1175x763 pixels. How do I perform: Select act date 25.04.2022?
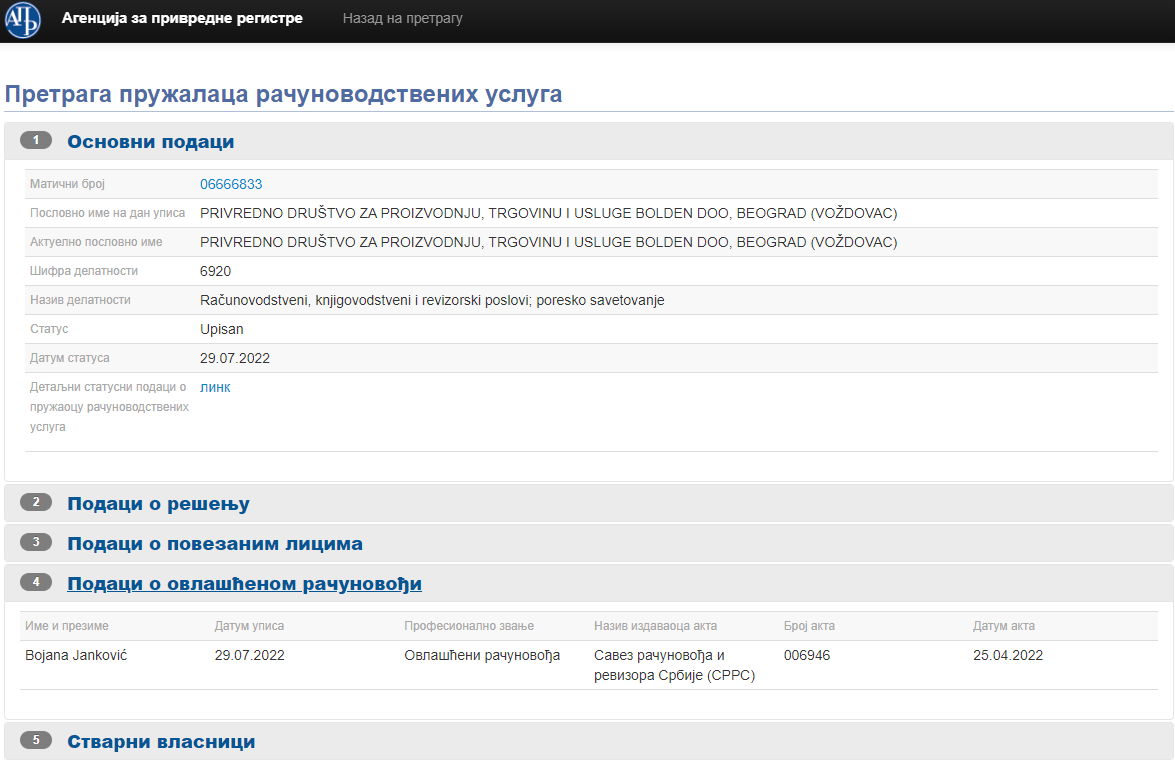point(1008,656)
